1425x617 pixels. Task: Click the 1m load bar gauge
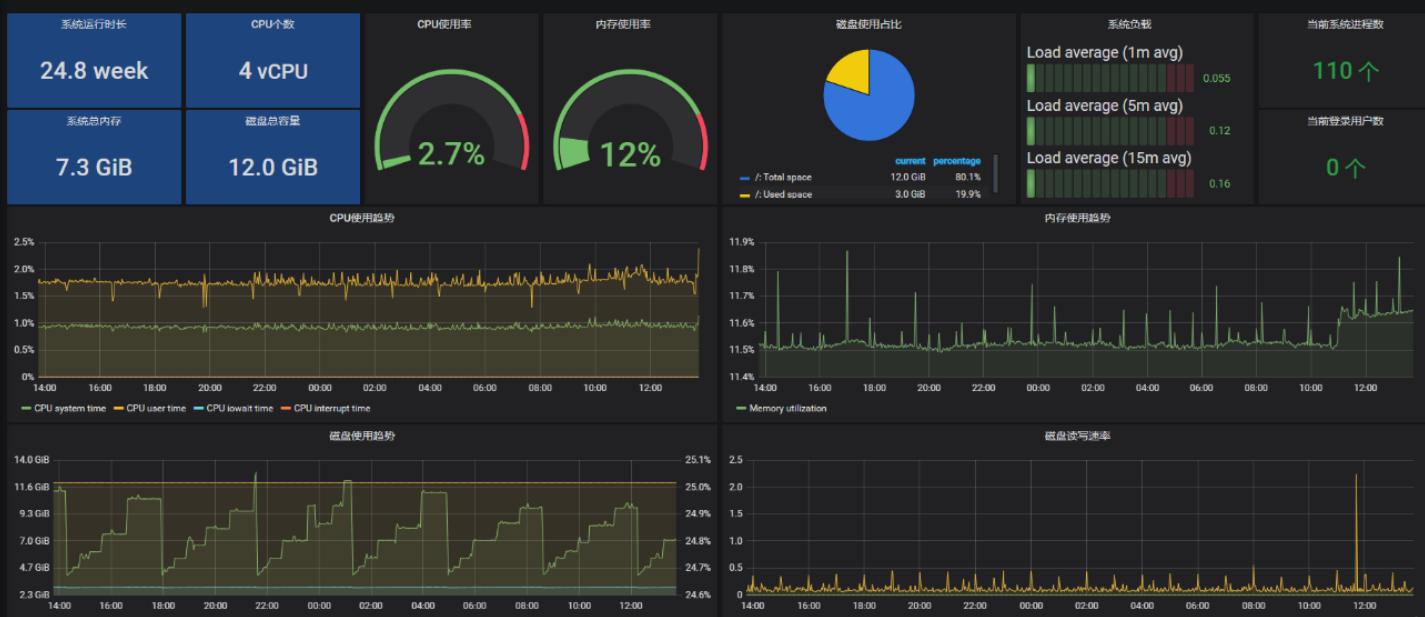coord(1110,78)
